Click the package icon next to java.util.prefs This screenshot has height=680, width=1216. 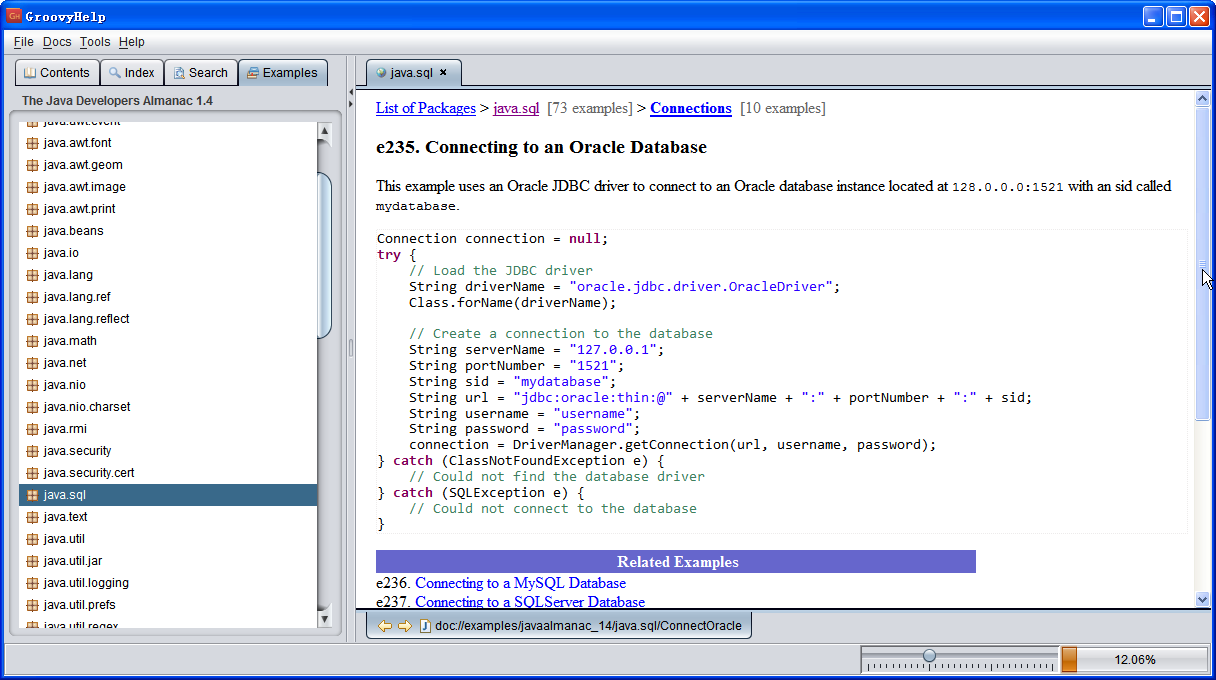[33, 605]
